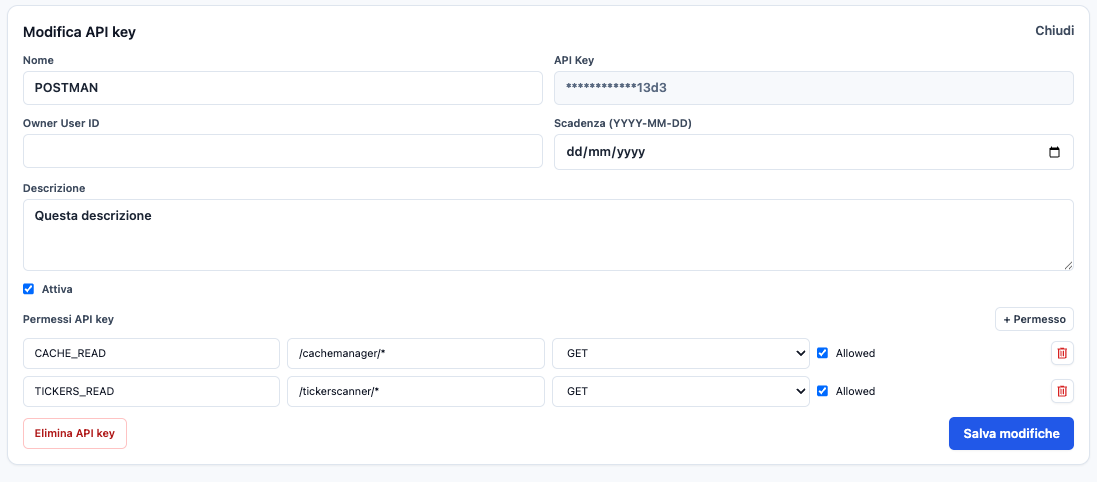Open the GET method dropdown for /cachemanager/*

[680, 353]
